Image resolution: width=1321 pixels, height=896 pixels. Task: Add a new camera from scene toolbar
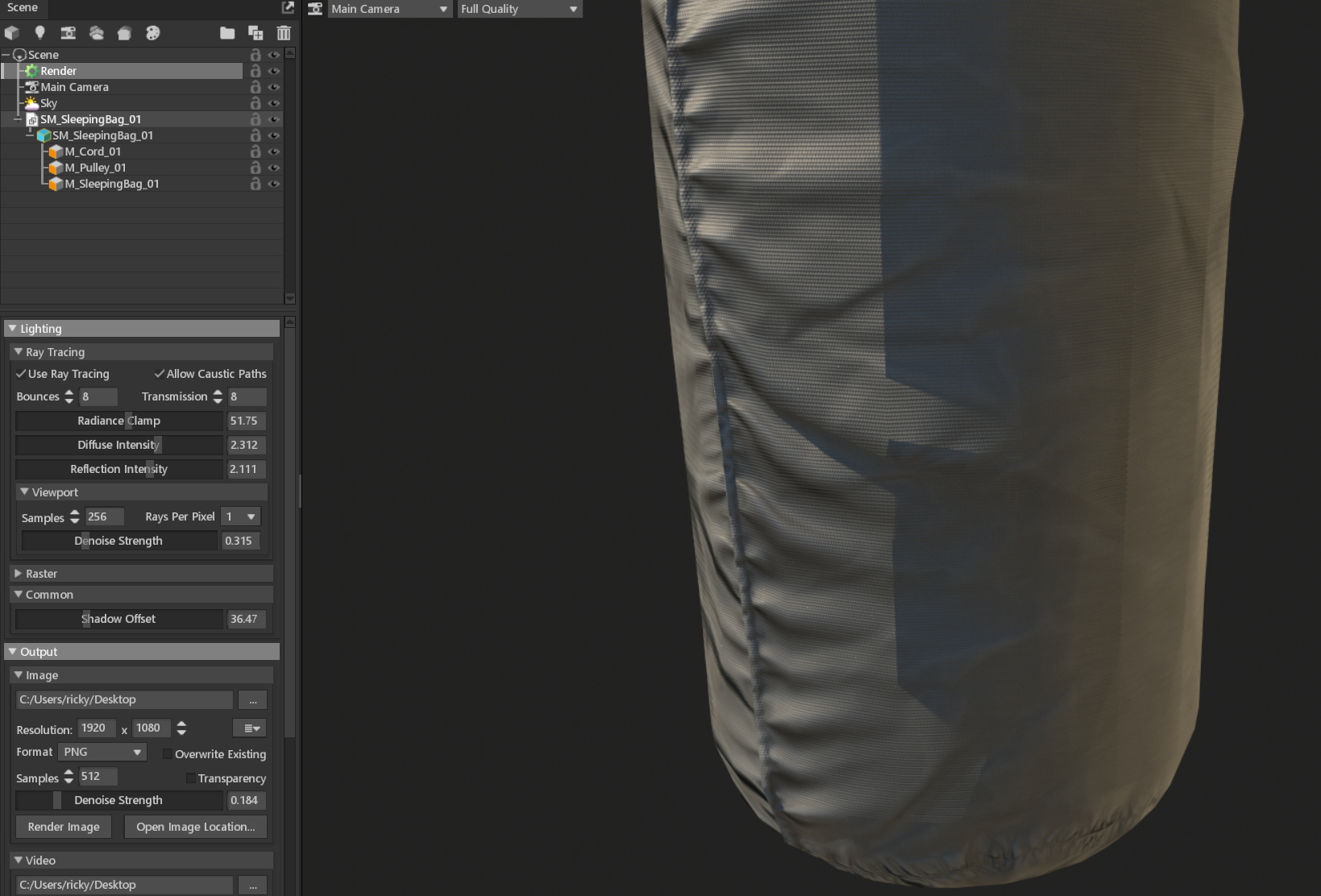pyautogui.click(x=69, y=33)
